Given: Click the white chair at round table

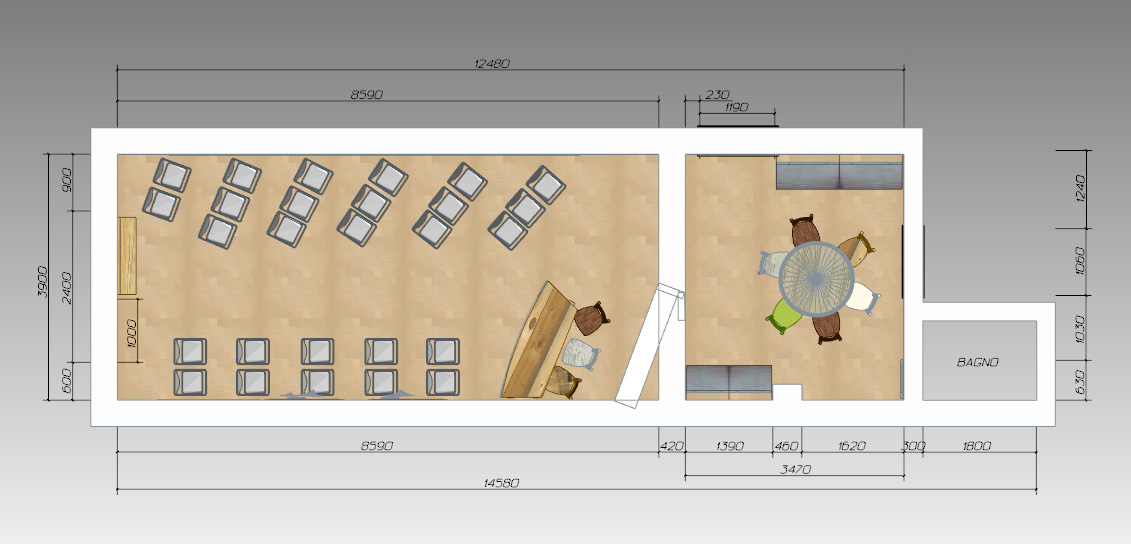Looking at the screenshot, I should [x=861, y=298].
